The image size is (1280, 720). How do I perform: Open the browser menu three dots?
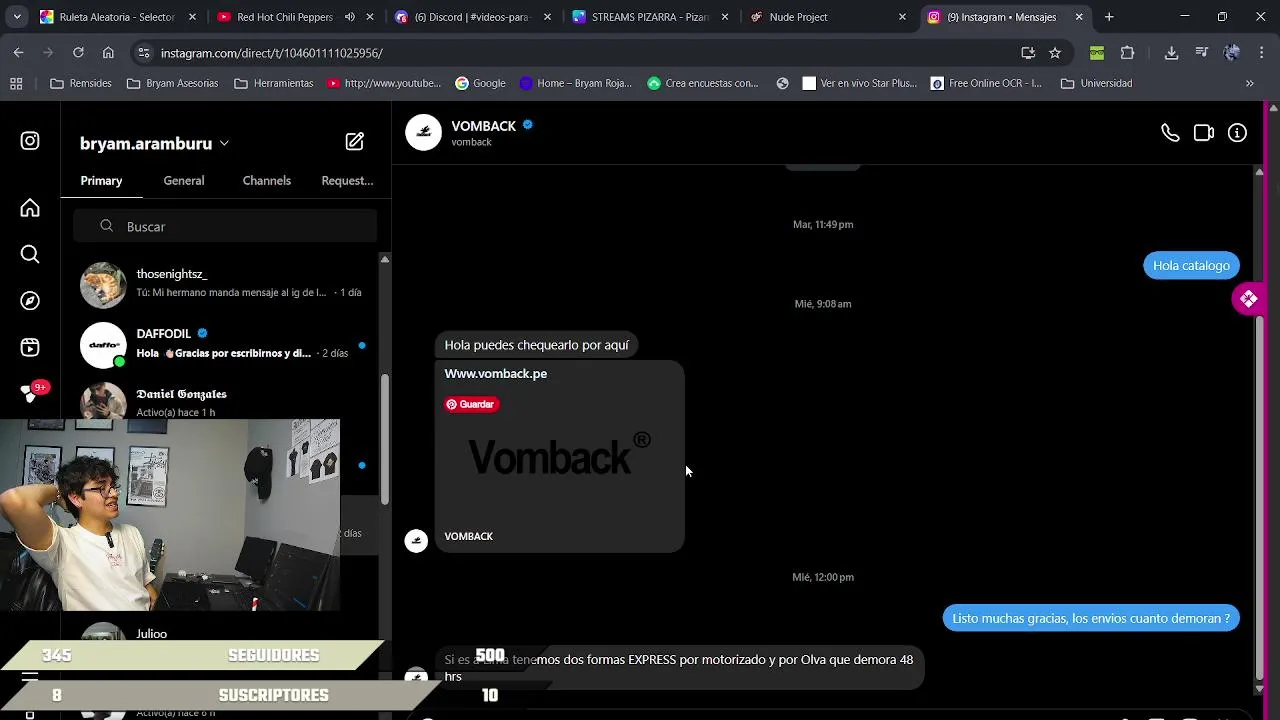pyautogui.click(x=1261, y=53)
